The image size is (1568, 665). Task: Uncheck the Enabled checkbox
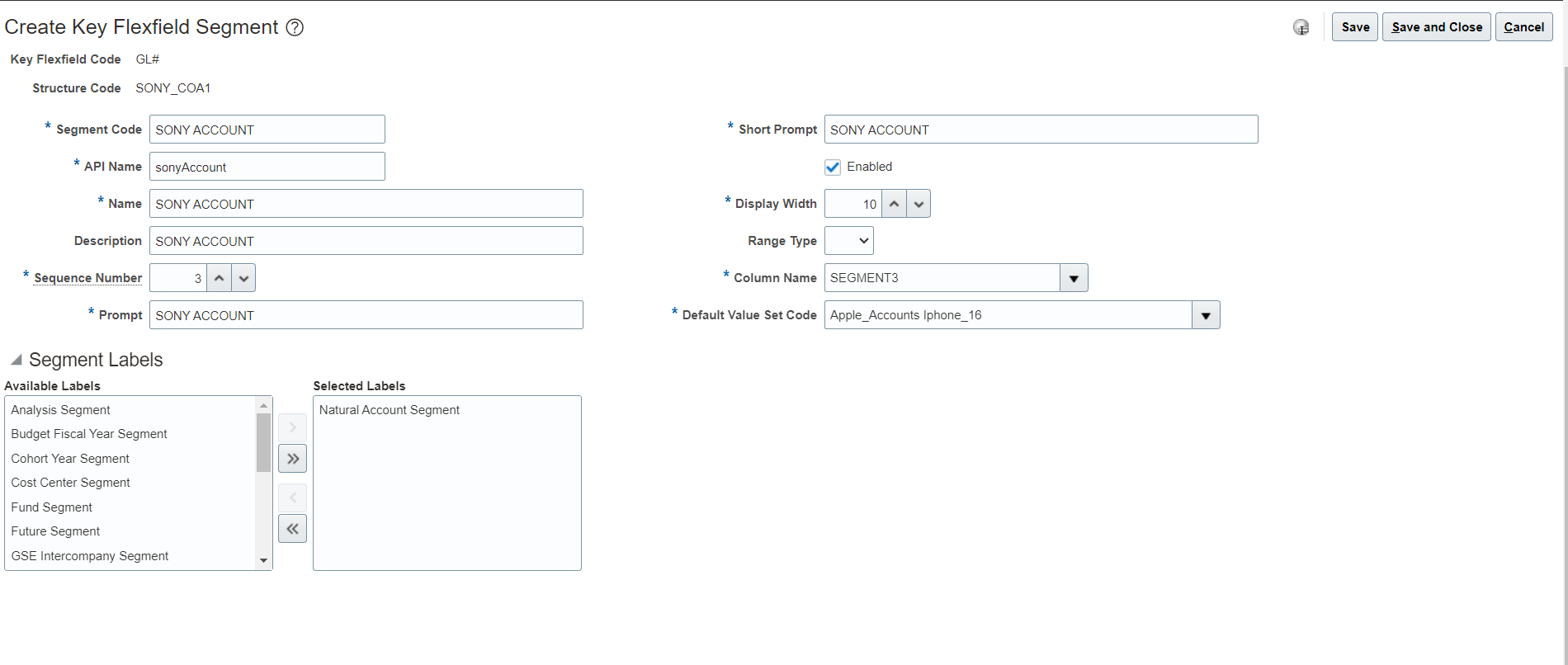tap(833, 167)
